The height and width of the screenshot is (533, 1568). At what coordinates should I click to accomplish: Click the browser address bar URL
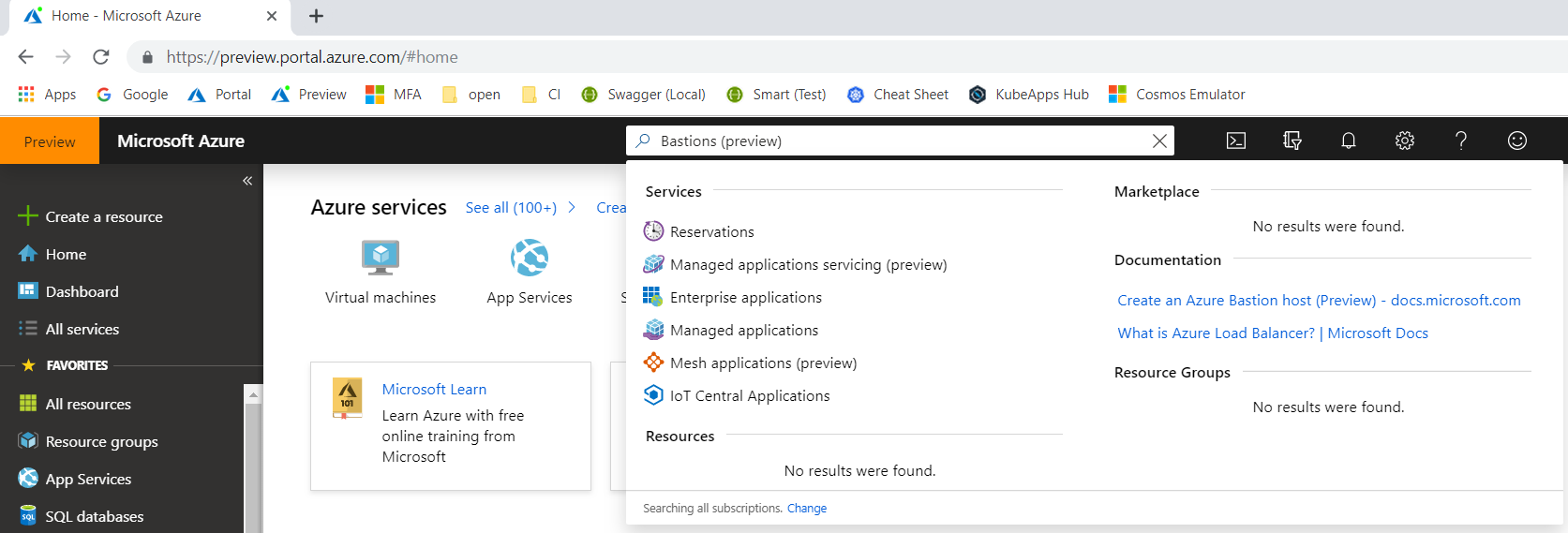tap(312, 57)
